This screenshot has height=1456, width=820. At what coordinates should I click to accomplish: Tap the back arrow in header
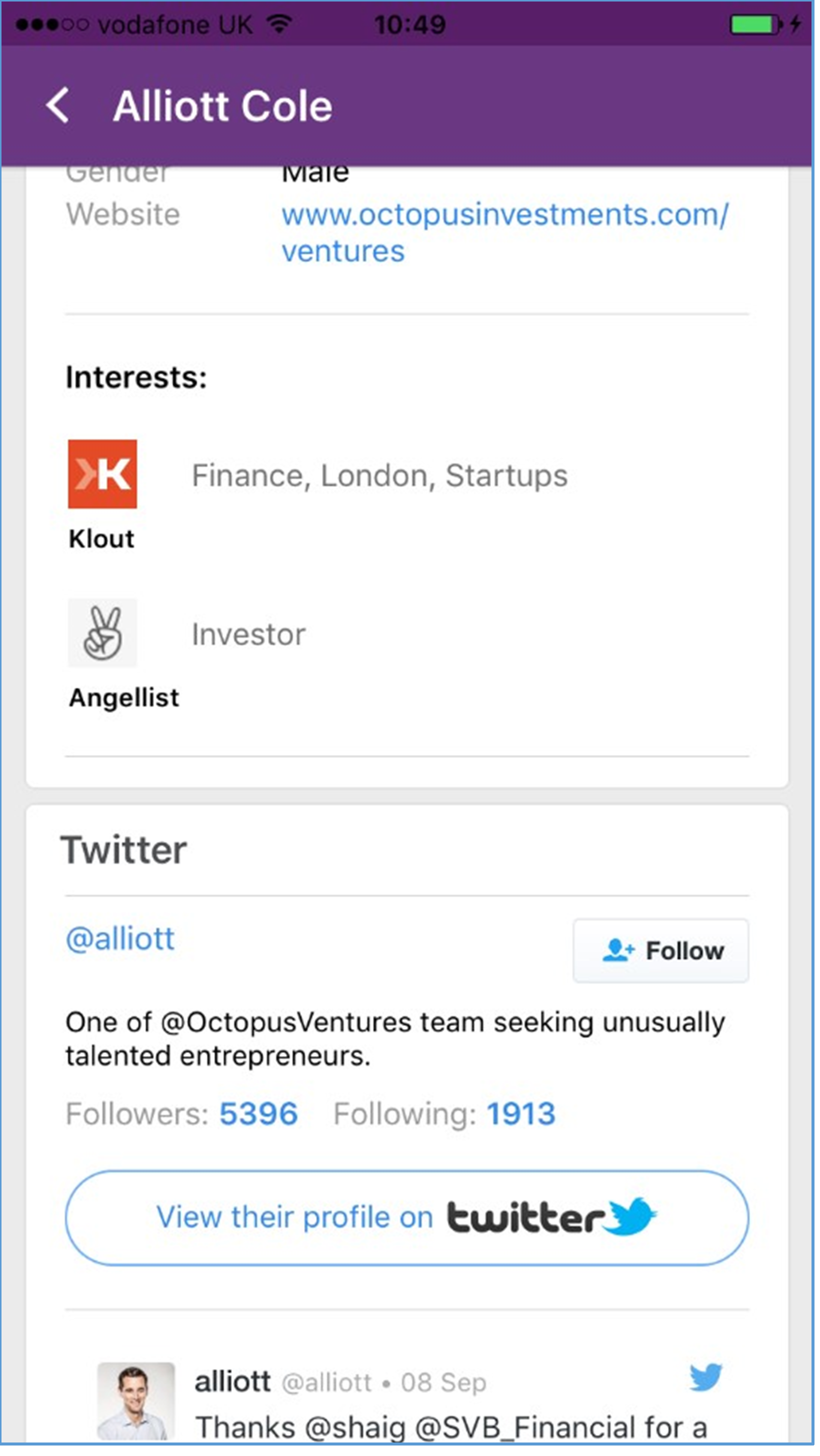pyautogui.click(x=58, y=105)
